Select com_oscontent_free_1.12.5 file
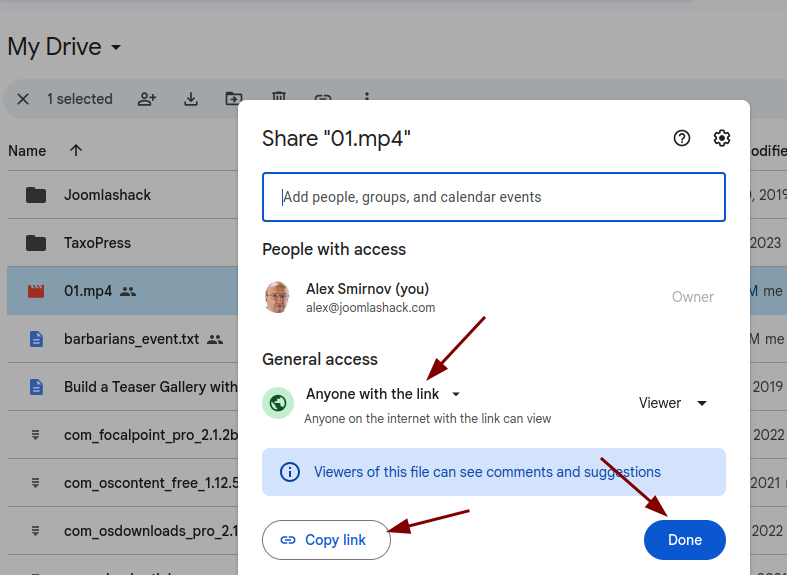787x575 pixels. tap(151, 483)
